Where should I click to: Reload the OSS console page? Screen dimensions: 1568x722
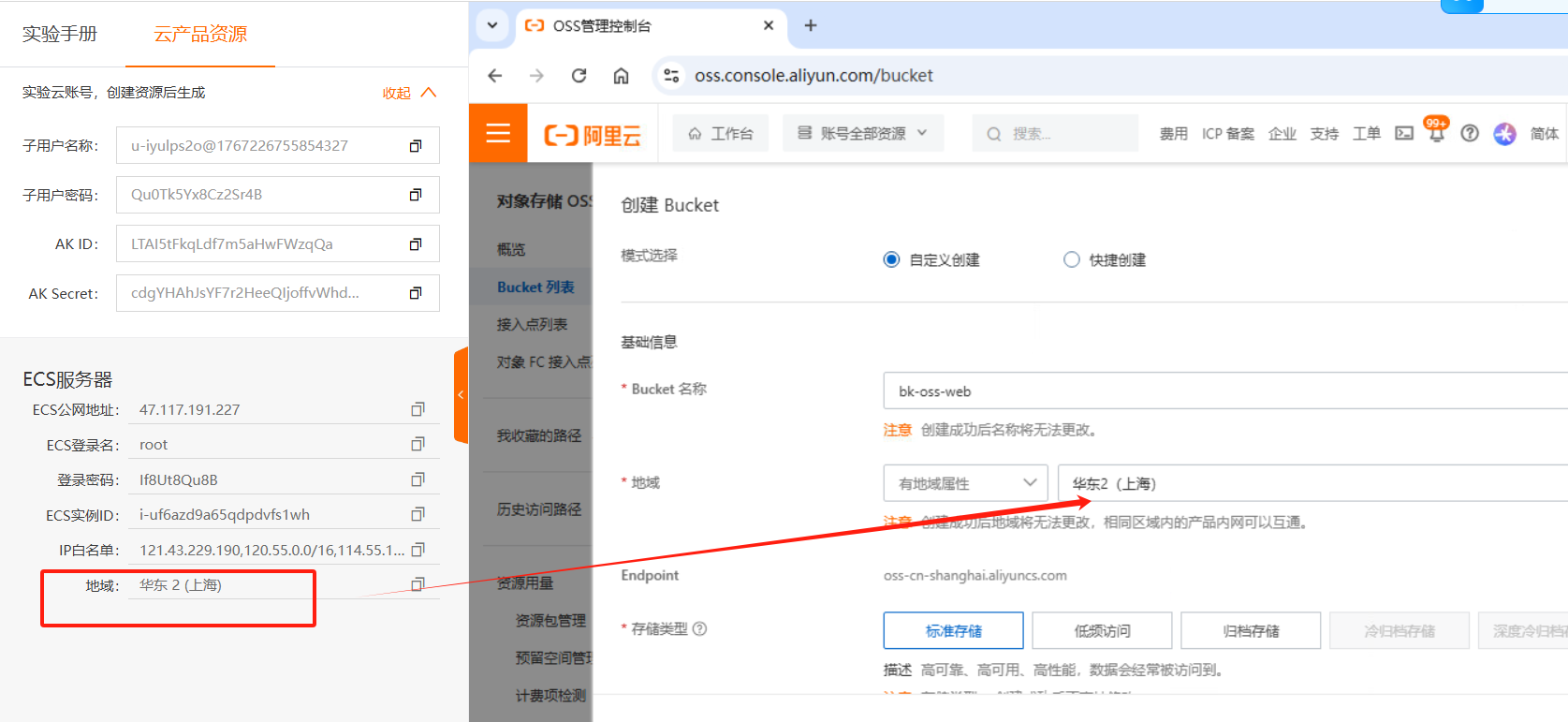[579, 76]
